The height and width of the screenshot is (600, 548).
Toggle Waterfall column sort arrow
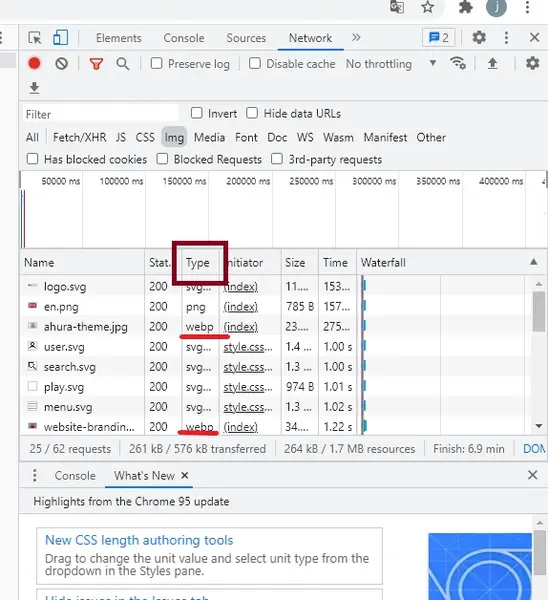pos(533,262)
